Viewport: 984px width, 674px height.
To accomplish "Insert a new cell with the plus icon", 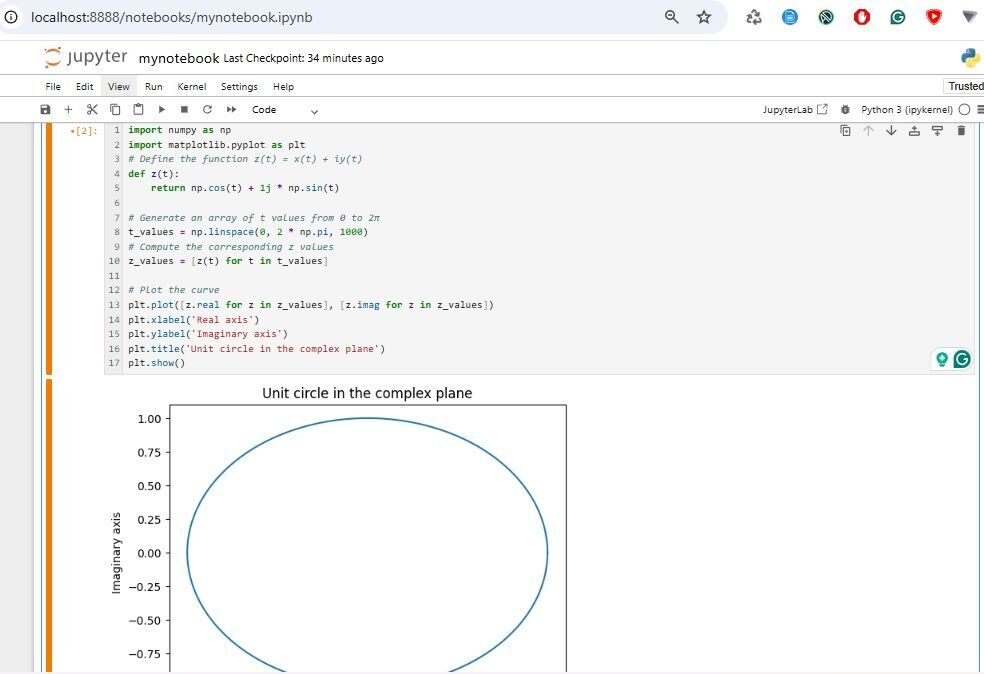I will point(68,109).
